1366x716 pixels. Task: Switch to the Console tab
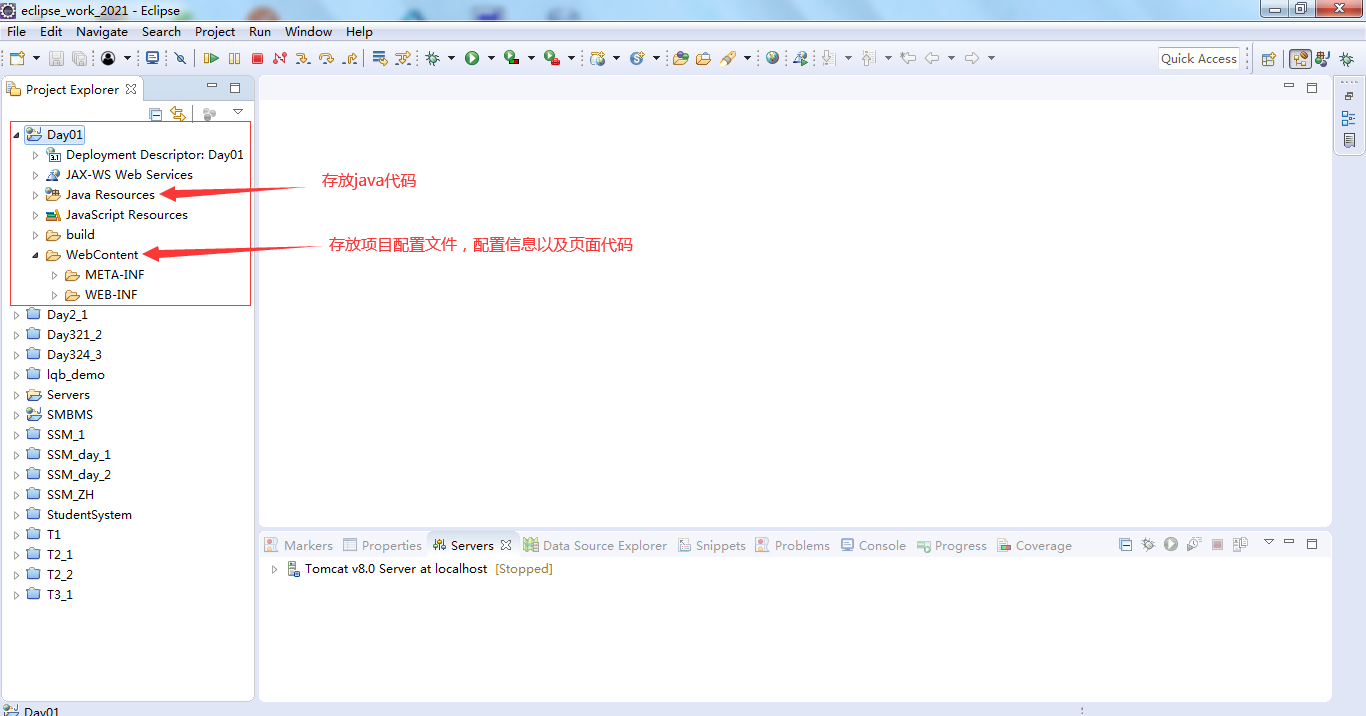(x=873, y=545)
